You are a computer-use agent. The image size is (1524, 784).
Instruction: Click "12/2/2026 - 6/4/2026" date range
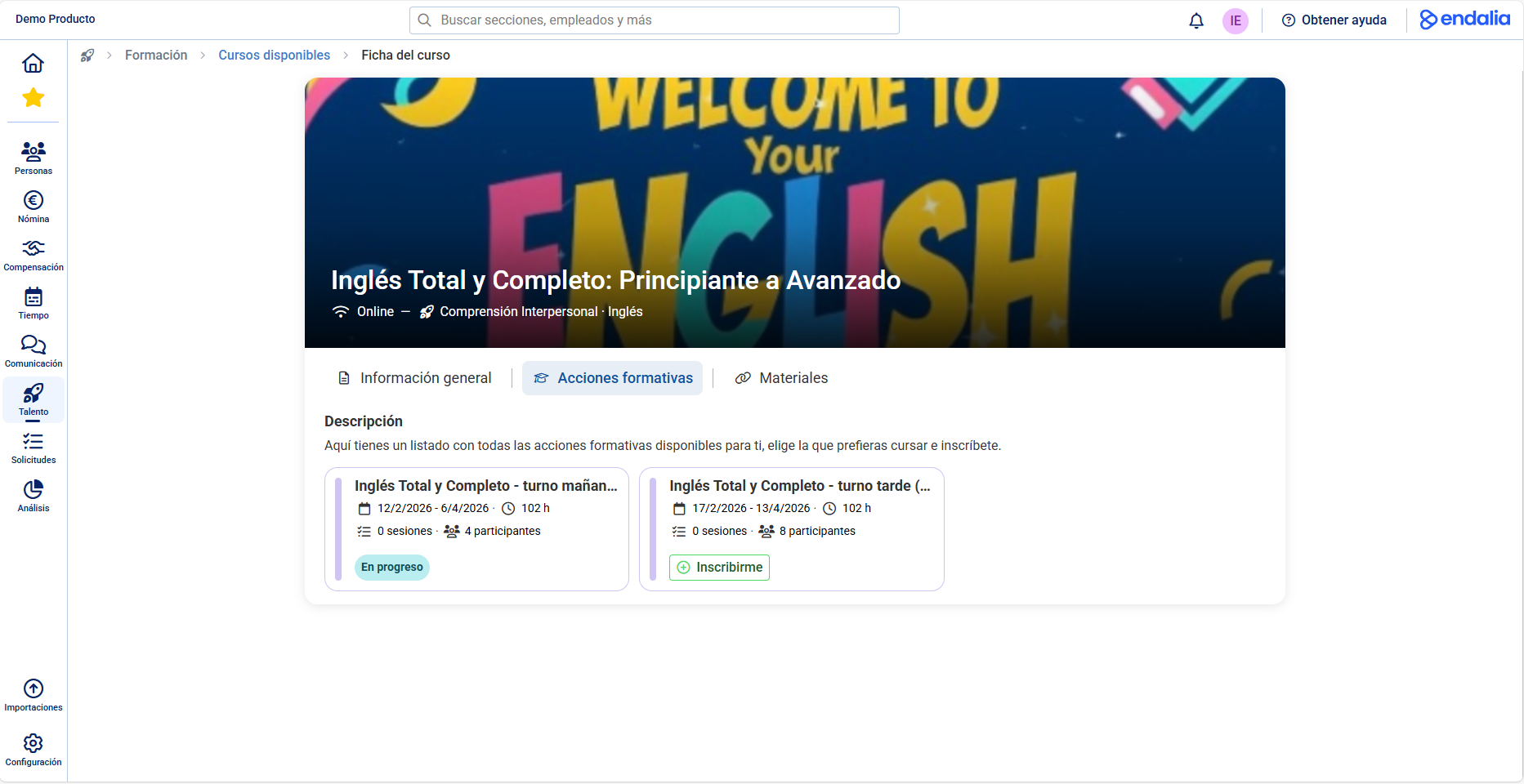click(433, 508)
